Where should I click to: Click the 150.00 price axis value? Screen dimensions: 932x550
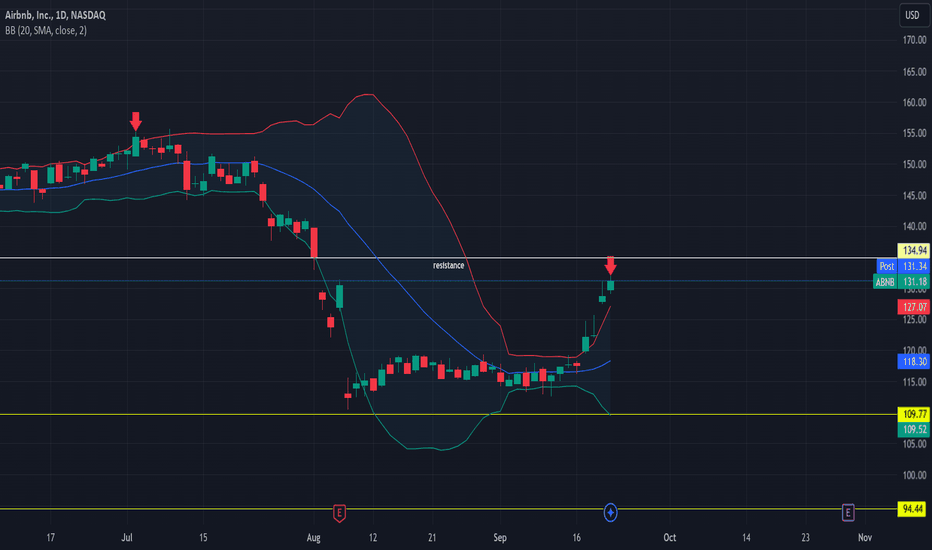(x=914, y=164)
